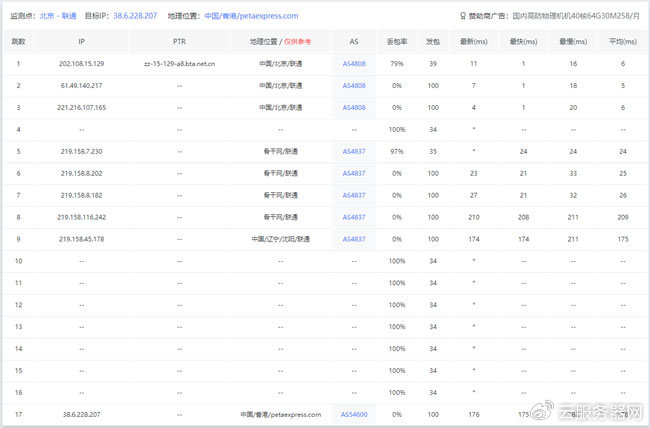This screenshot has height=428, width=650.
Task: Click 中国/辽宁/沈阳/联通 location cell
Action: click(x=281, y=239)
